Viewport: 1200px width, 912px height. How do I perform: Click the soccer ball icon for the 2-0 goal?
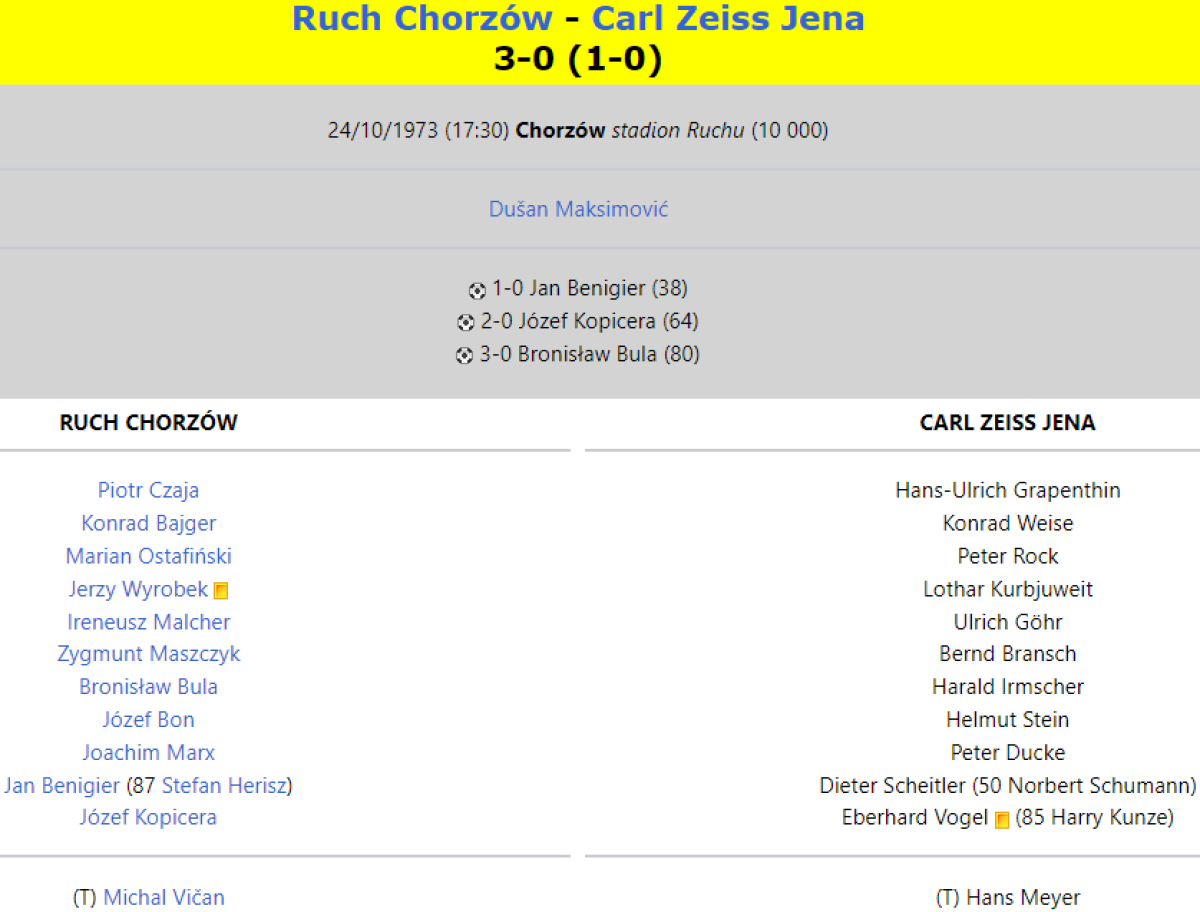point(465,323)
